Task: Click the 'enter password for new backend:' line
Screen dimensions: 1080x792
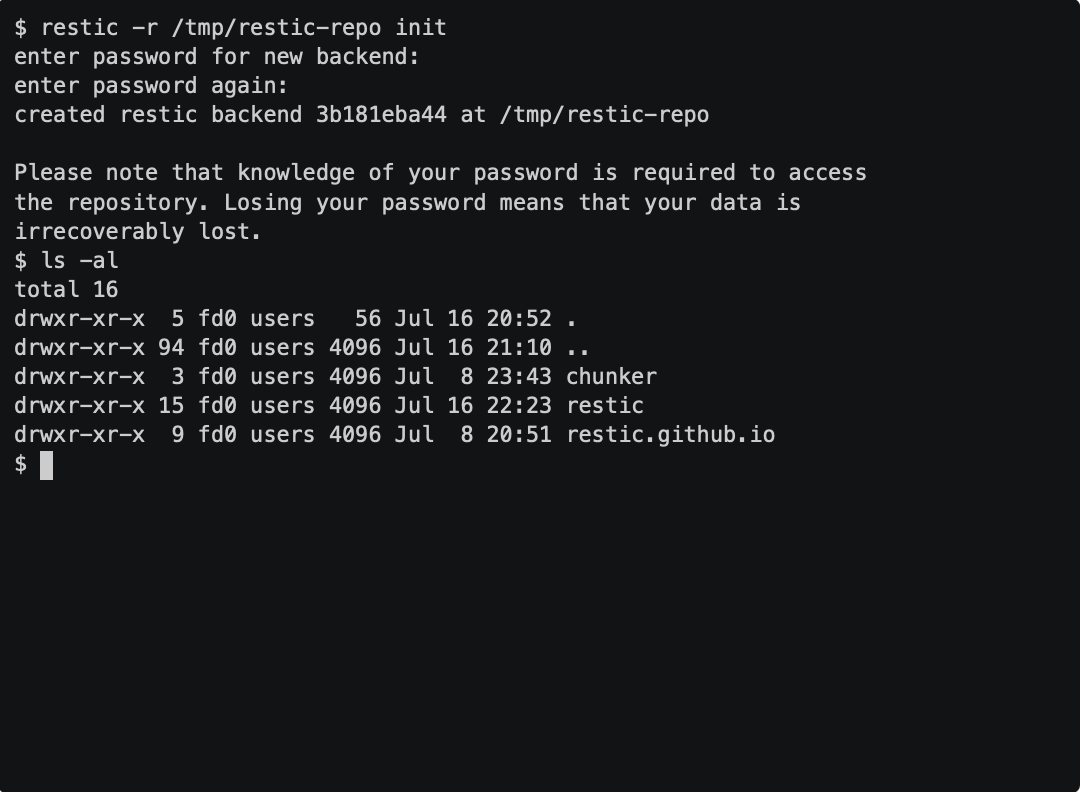Action: coord(216,57)
